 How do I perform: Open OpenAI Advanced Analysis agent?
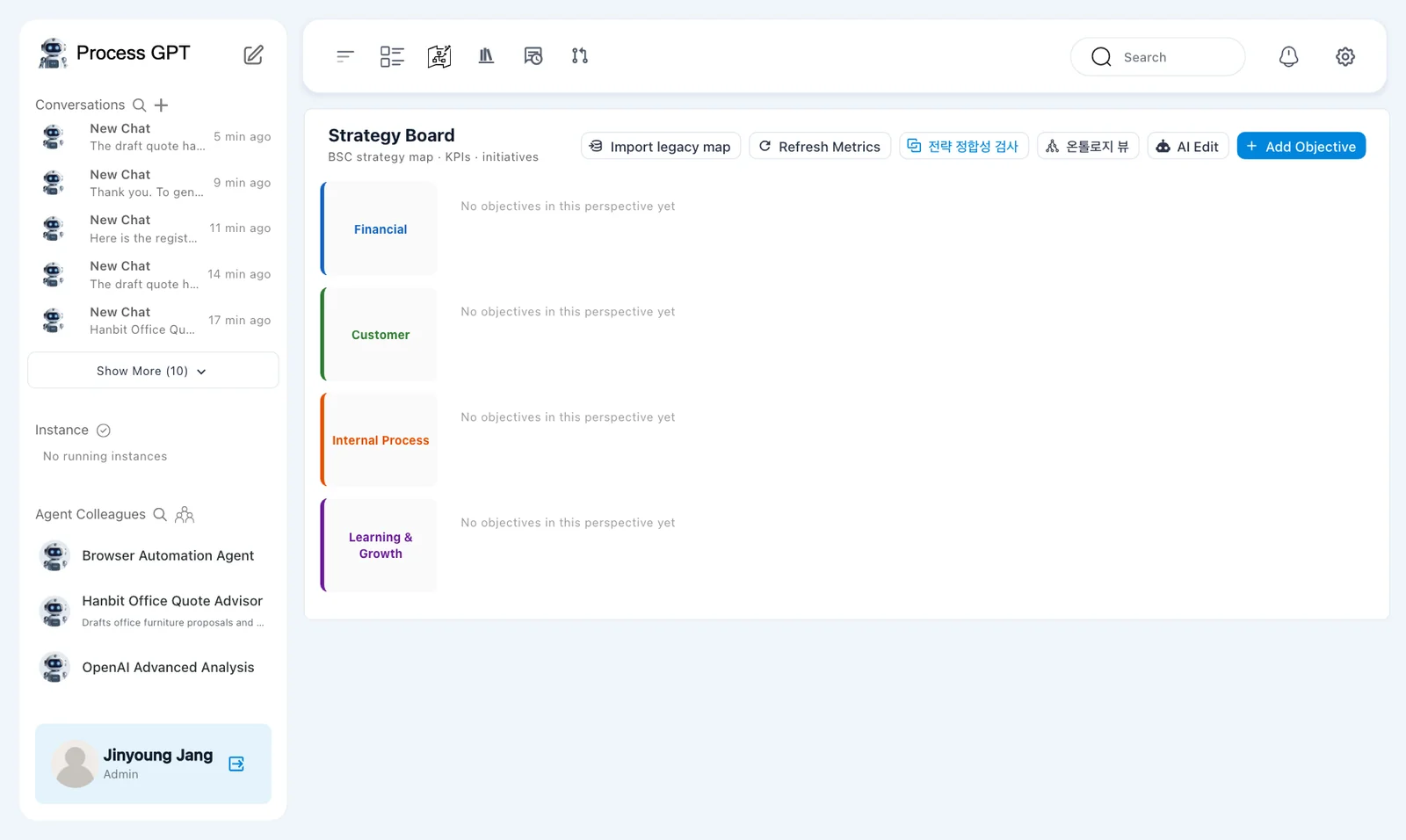[x=153, y=667]
